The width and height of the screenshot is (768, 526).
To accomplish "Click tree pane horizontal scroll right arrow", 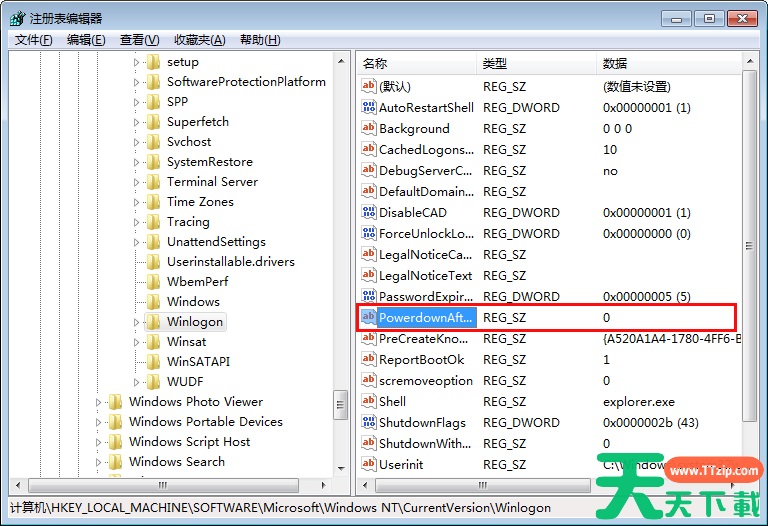I will tap(323, 485).
